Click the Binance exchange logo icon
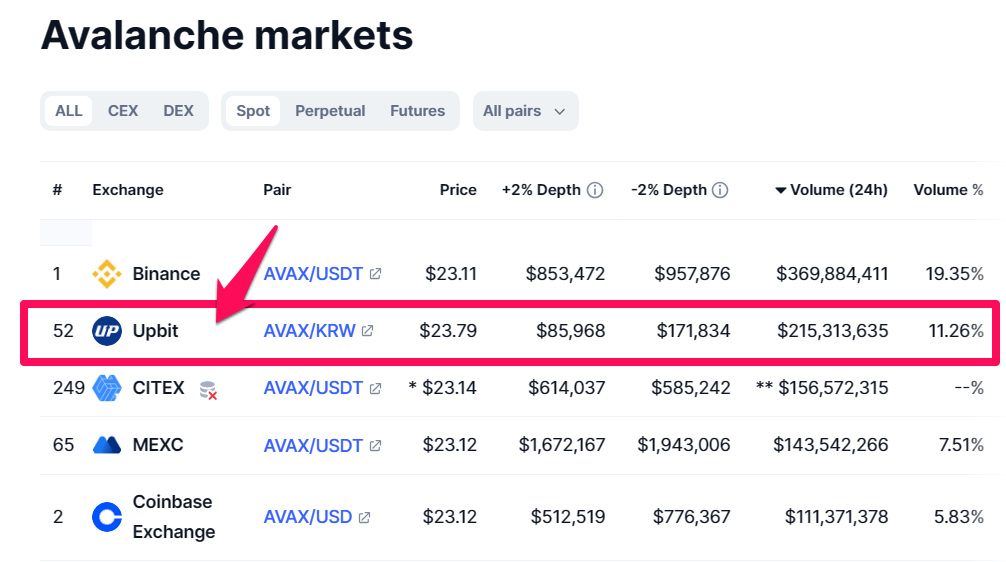This screenshot has height=562, width=1006. (107, 274)
